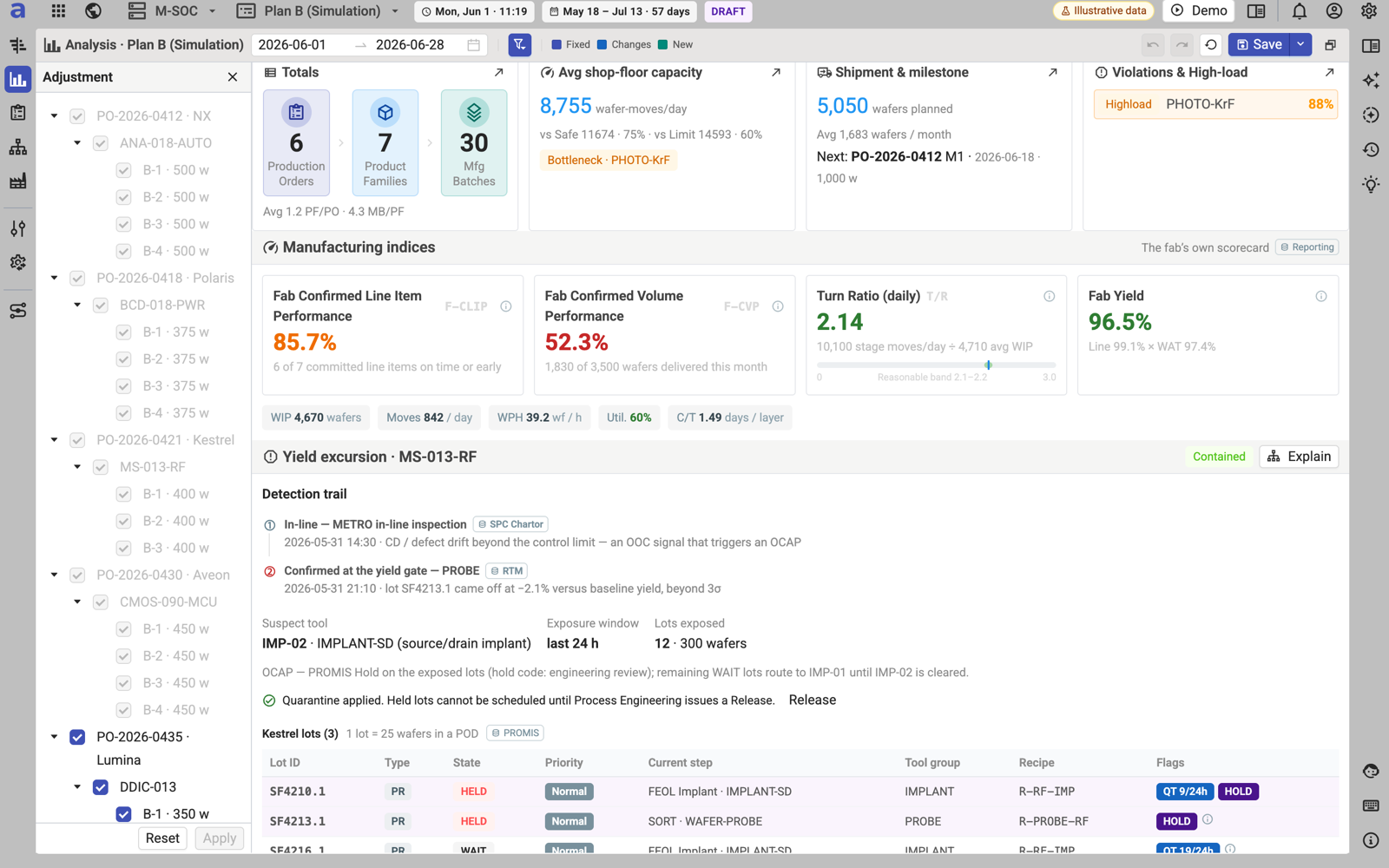
Task: Open the history clock icon in right rail
Action: (1371, 149)
